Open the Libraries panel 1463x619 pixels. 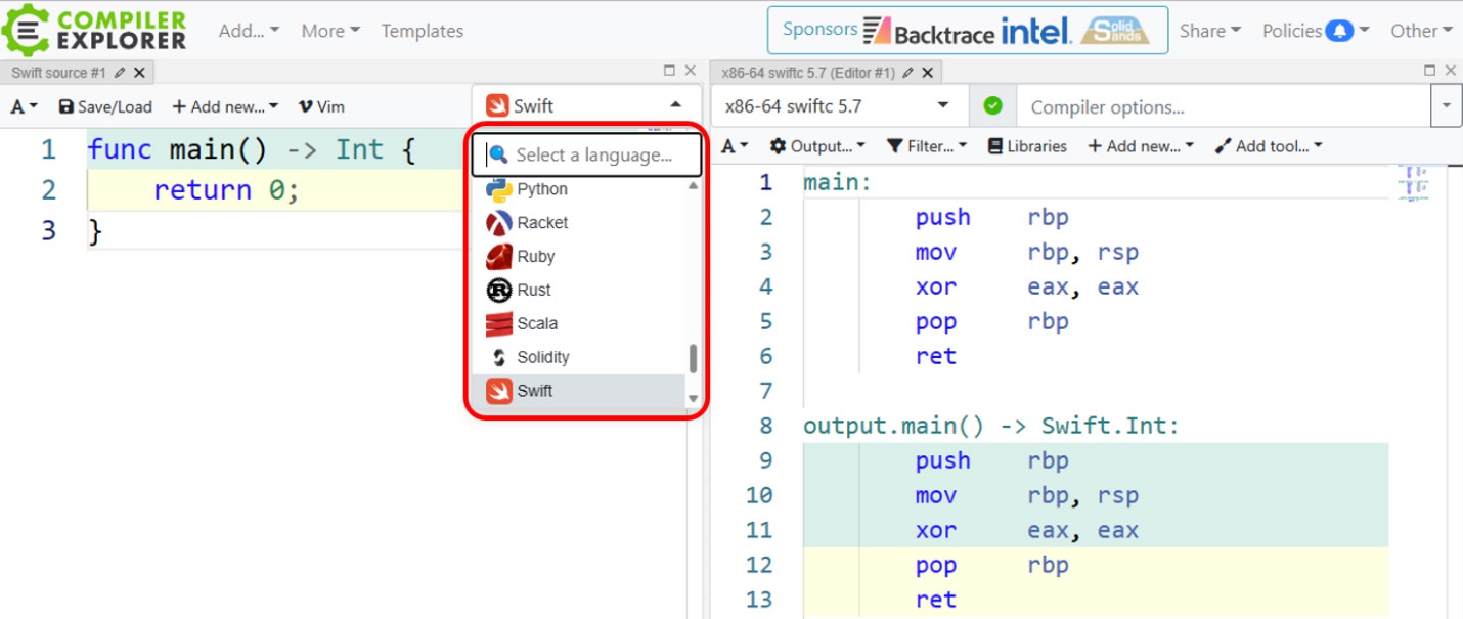tap(1027, 146)
